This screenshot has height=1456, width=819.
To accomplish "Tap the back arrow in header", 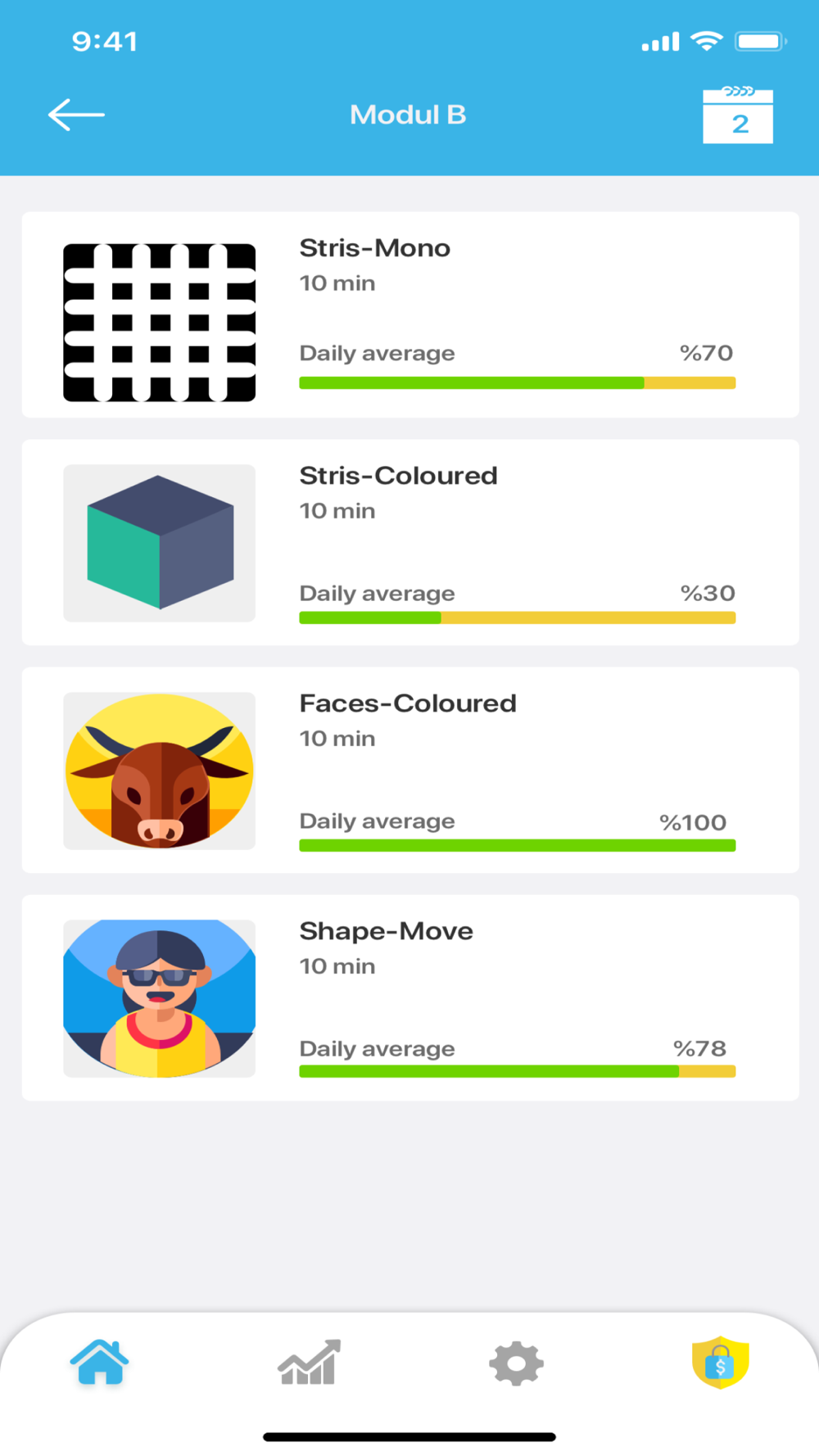I will coord(76,115).
